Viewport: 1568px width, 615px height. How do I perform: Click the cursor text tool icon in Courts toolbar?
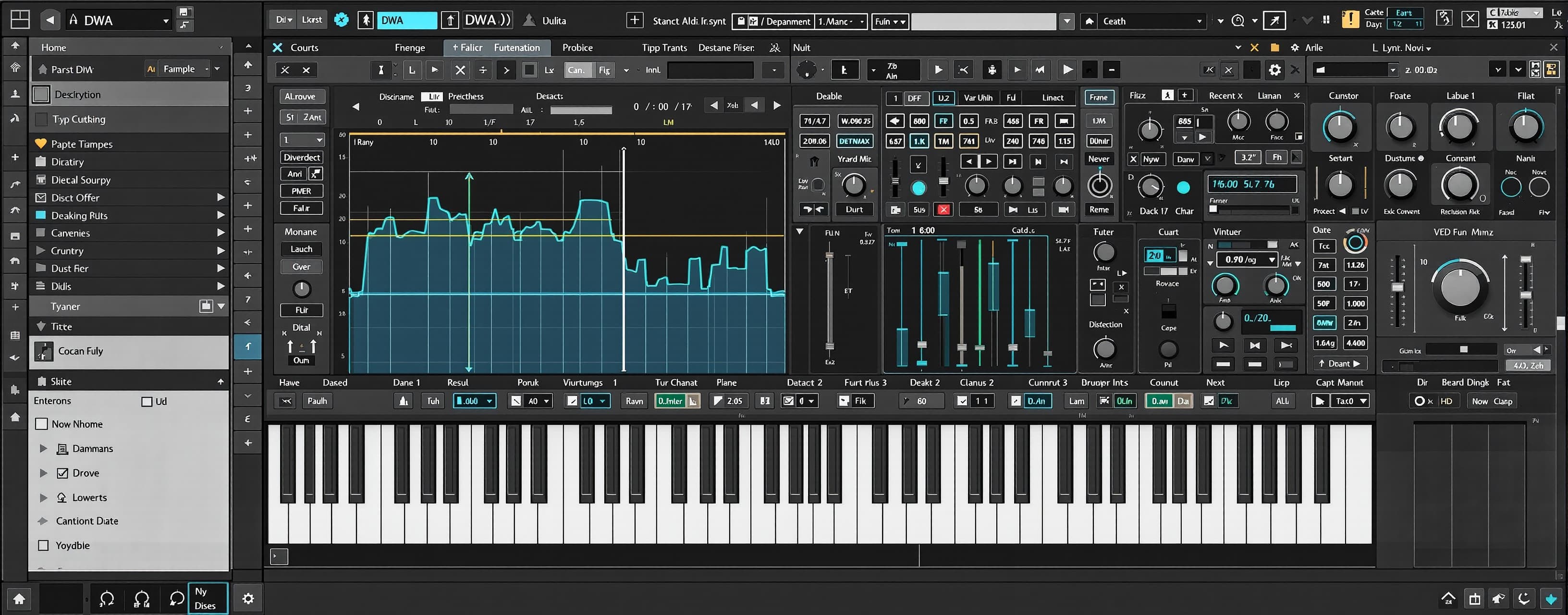click(381, 70)
